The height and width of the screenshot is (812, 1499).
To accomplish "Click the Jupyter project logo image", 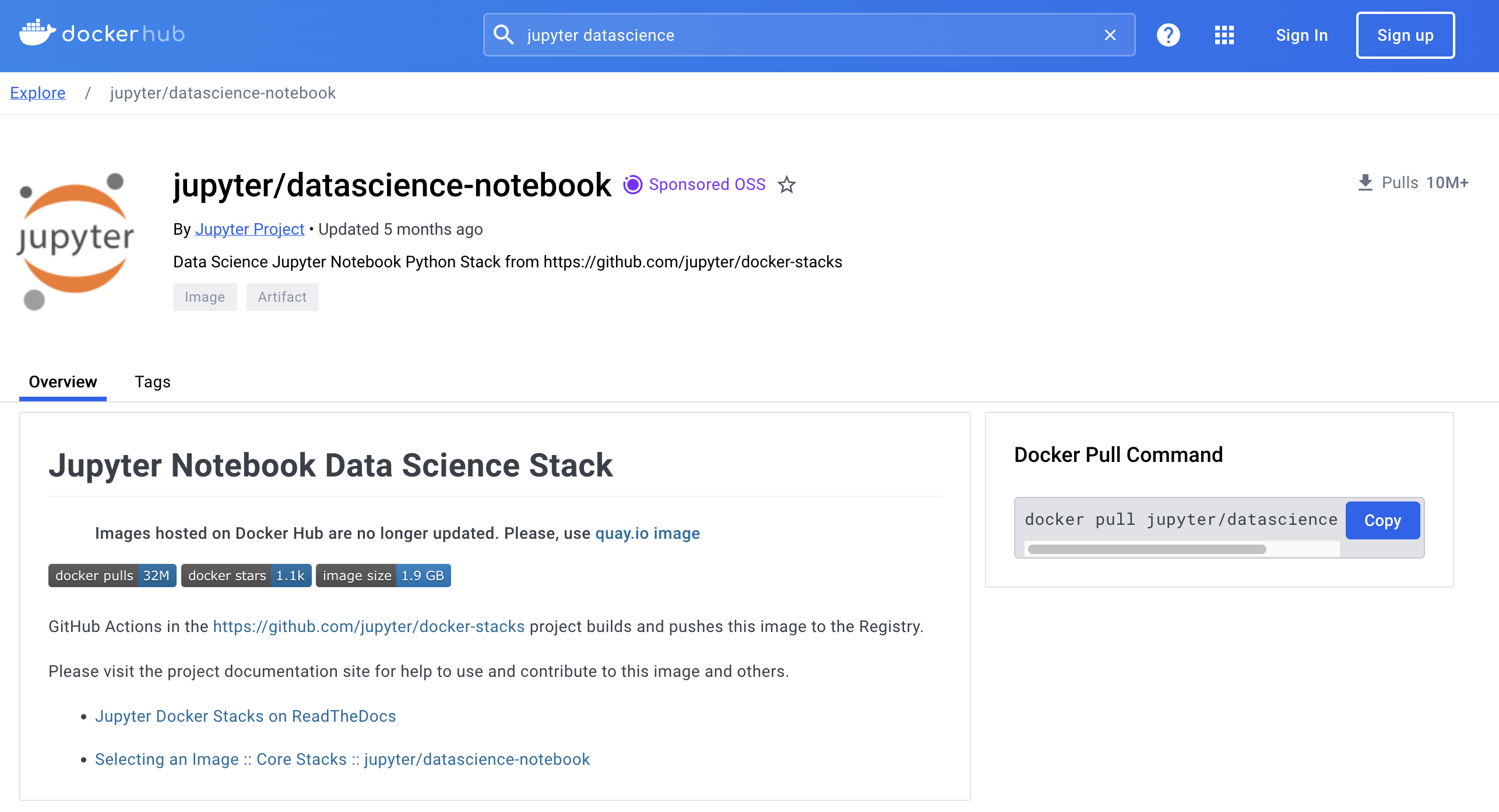I will [76, 238].
